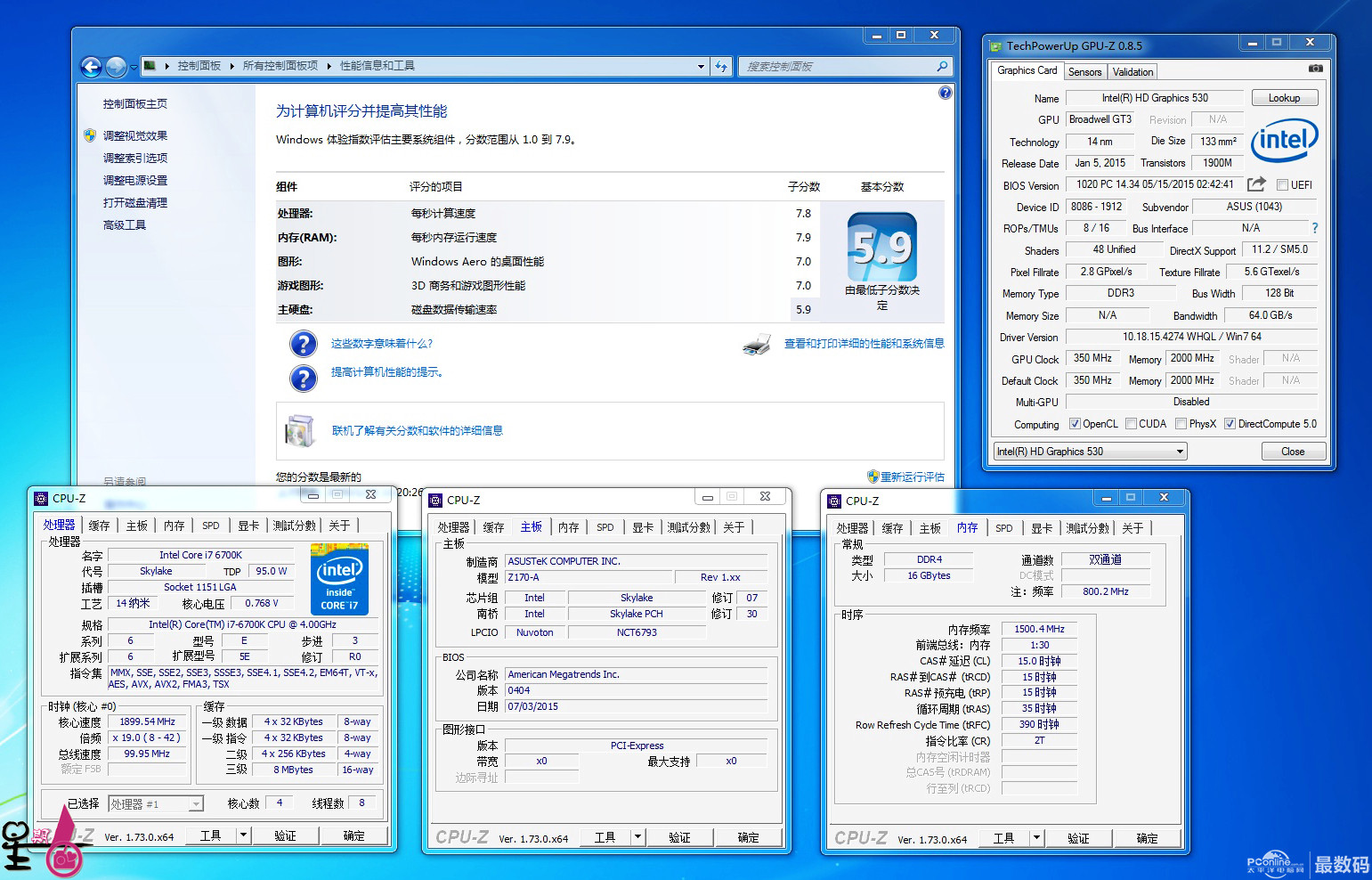The width and height of the screenshot is (1372, 880).
Task: Switch to Validation tab in GPU-Z
Action: point(1133,72)
